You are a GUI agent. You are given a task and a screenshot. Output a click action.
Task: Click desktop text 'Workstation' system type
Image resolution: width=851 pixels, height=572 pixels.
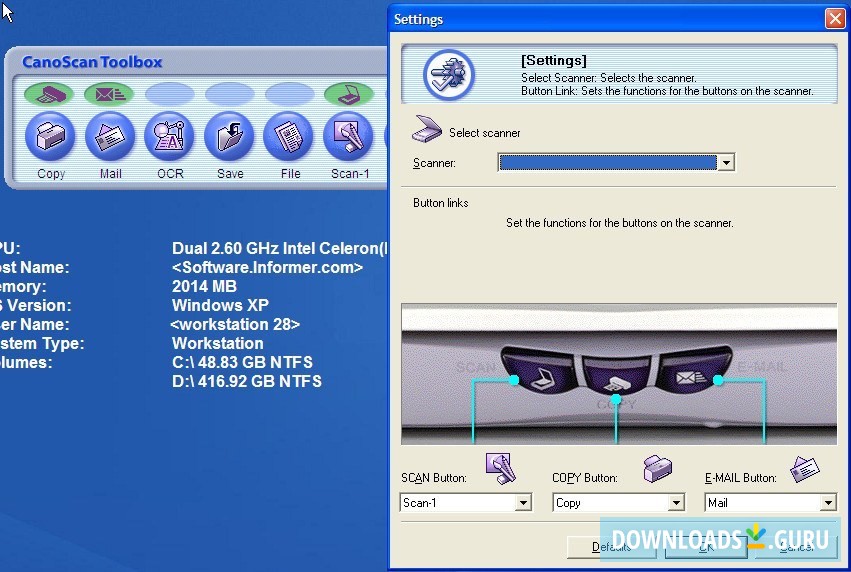point(218,343)
